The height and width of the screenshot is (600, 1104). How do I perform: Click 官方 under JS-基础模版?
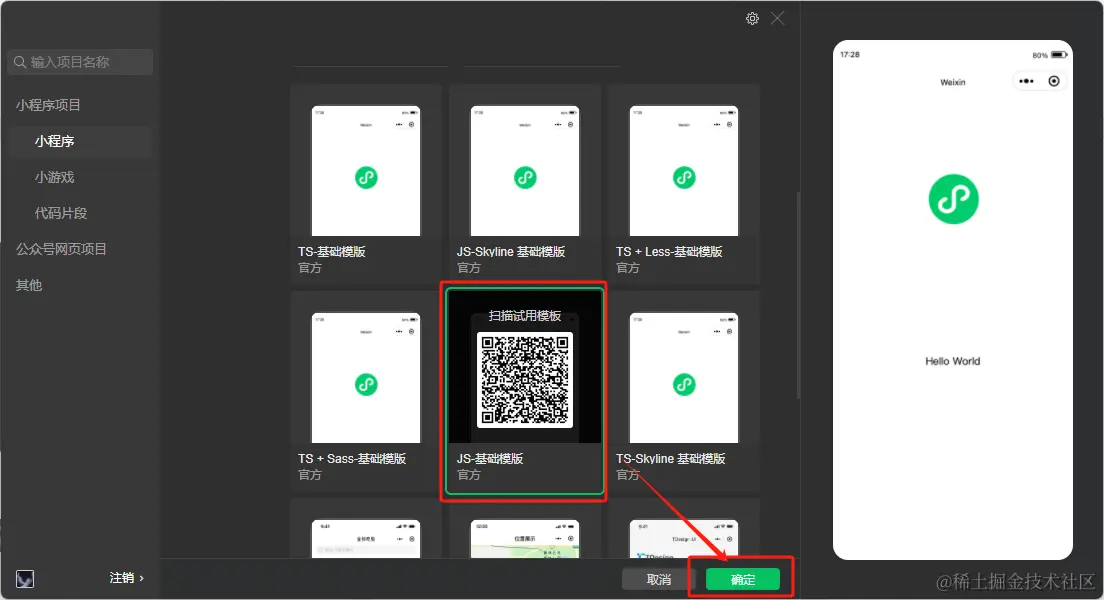point(469,475)
